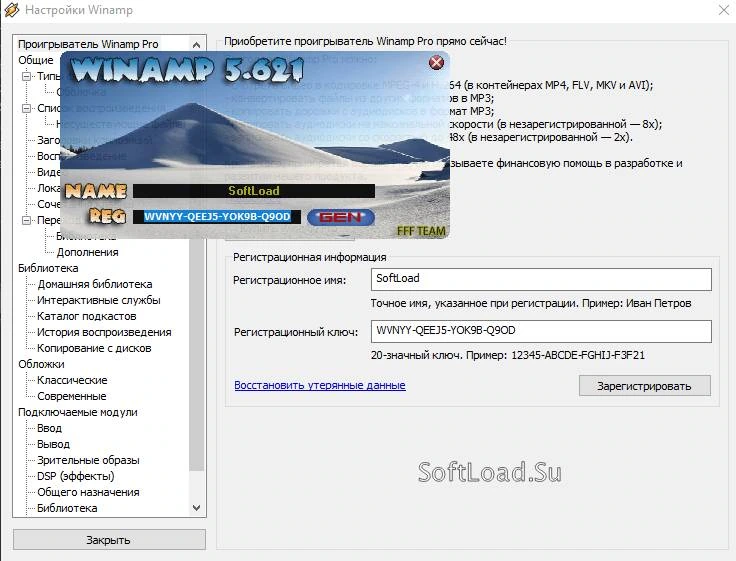This screenshot has height=561, width=736.
Task: Click tree scrollbar down arrow
Action: (x=197, y=508)
